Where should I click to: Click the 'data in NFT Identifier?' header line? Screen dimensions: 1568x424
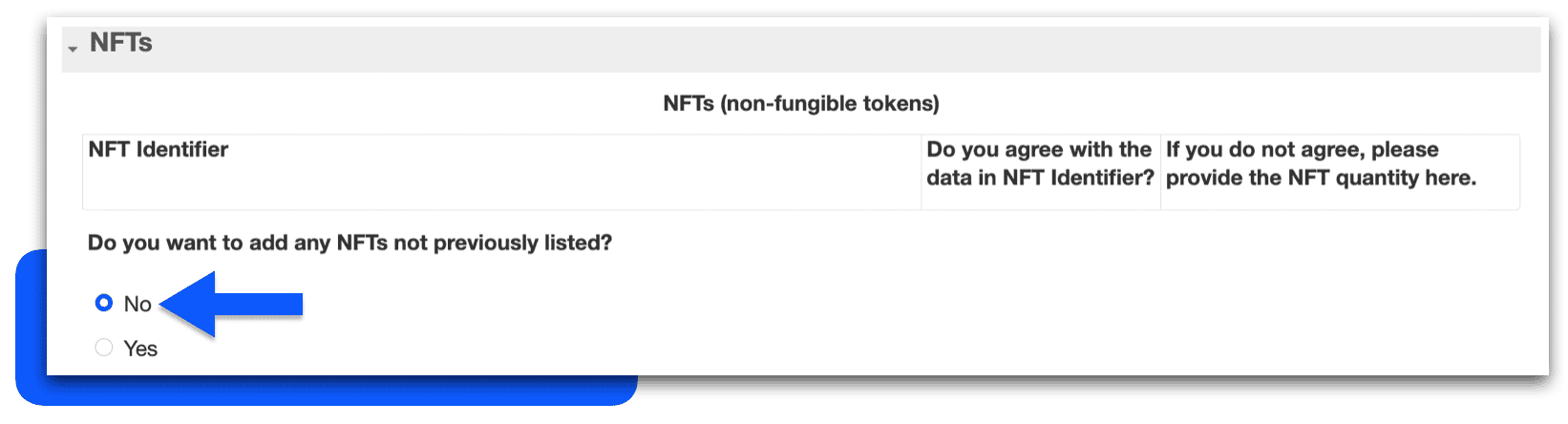coord(1040,178)
